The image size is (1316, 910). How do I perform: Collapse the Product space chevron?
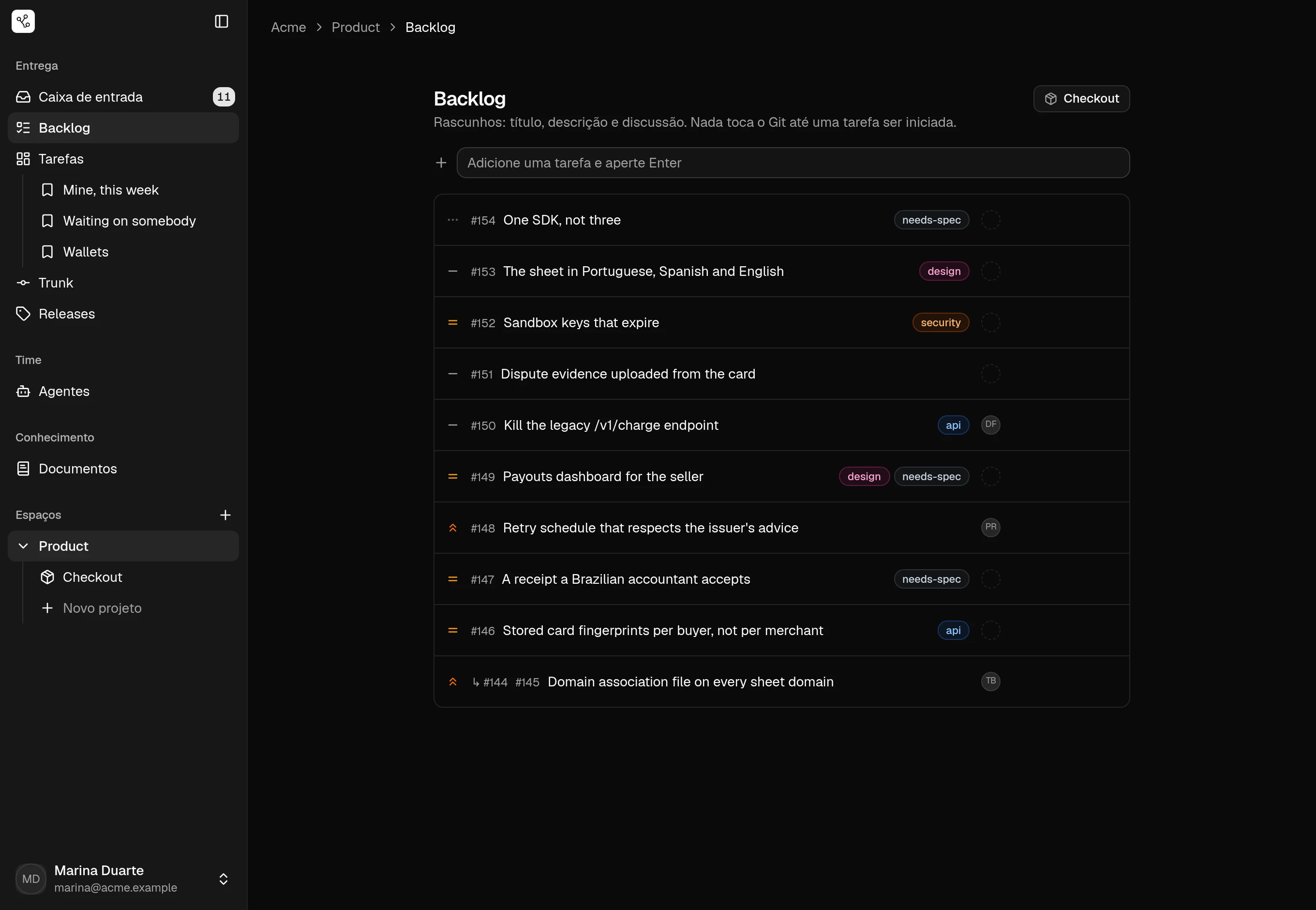pyautogui.click(x=23, y=546)
